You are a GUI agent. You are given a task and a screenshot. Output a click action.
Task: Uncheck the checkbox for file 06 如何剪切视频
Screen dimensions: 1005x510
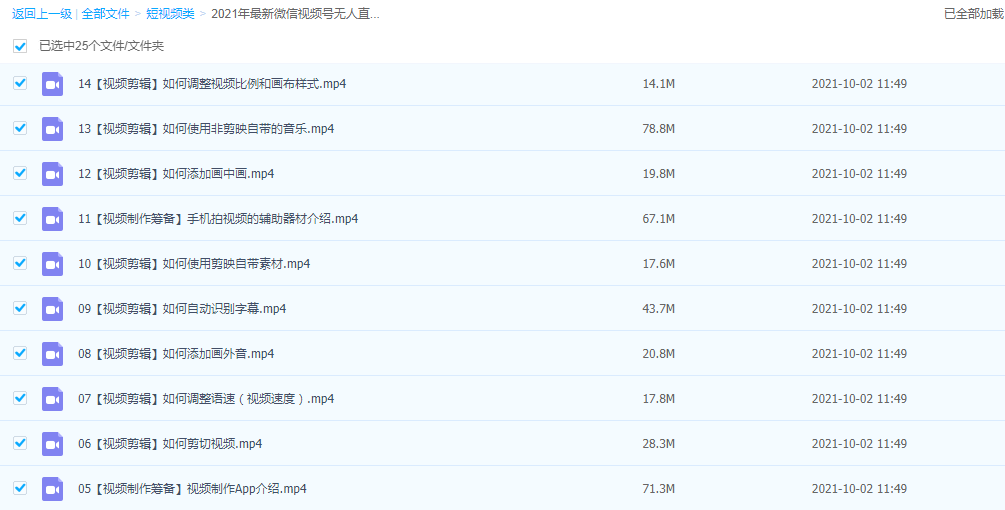(x=20, y=443)
